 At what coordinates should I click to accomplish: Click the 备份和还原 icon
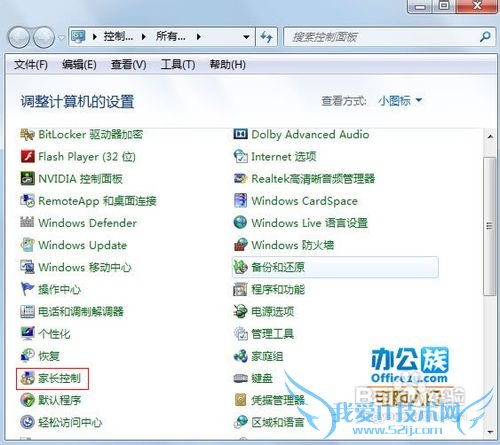pyautogui.click(x=240, y=267)
